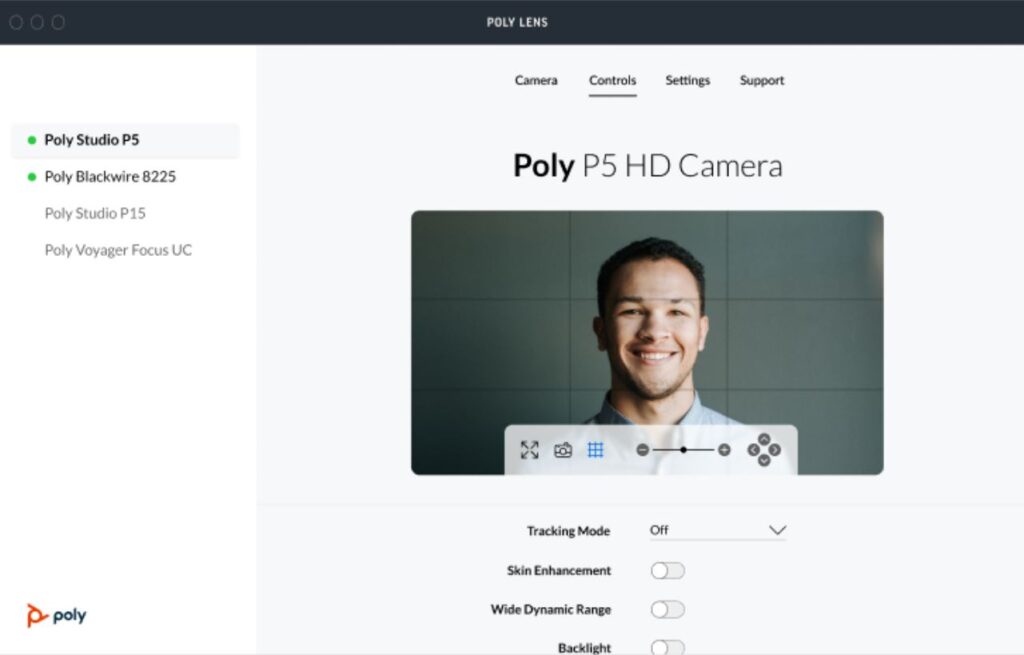Screen dimensions: 1024x655
Task: Click the Poly logo in the sidebar
Action: [57, 615]
